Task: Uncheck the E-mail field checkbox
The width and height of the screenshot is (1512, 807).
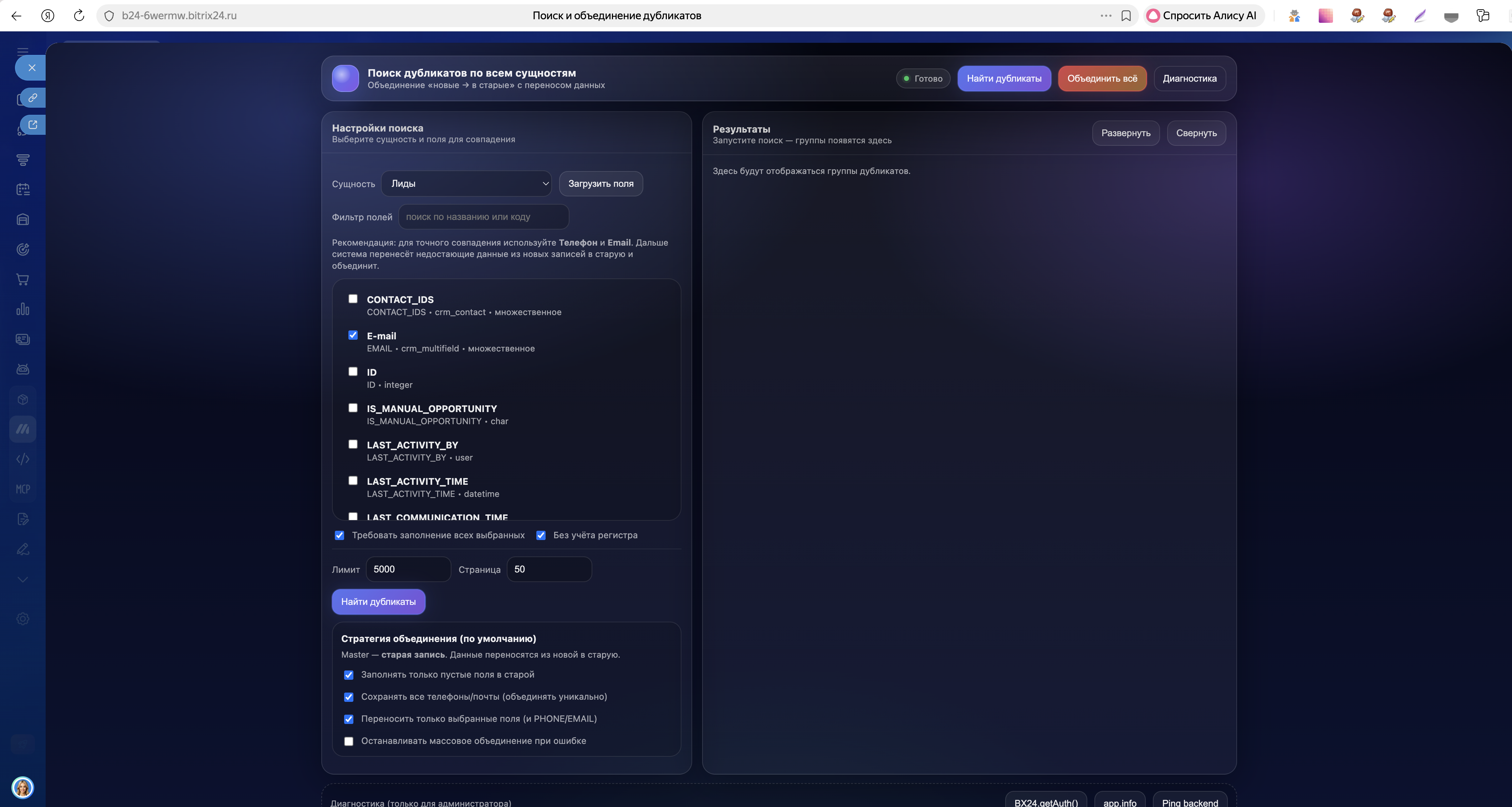Action: (x=353, y=335)
